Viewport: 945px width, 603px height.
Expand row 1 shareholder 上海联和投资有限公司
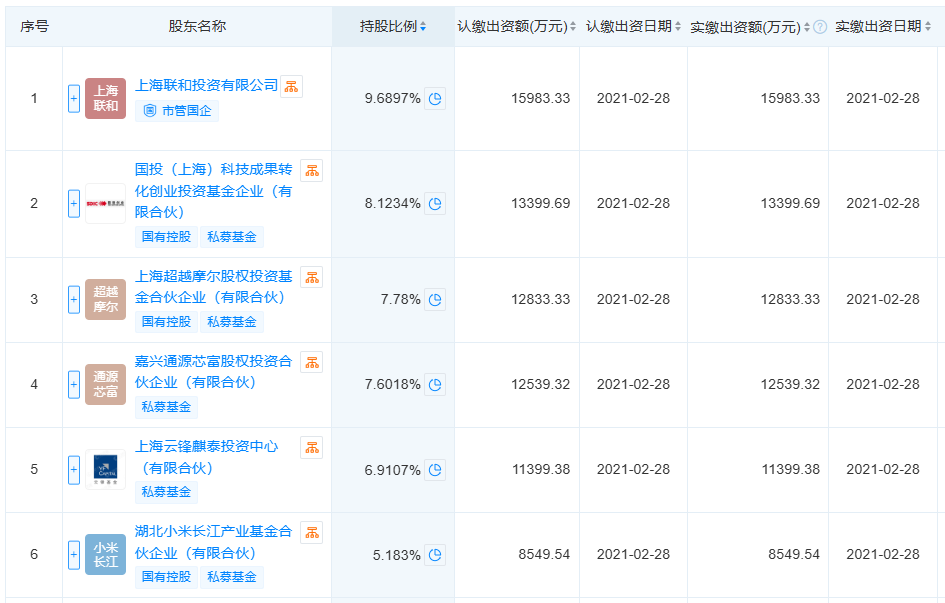pyautogui.click(x=74, y=98)
